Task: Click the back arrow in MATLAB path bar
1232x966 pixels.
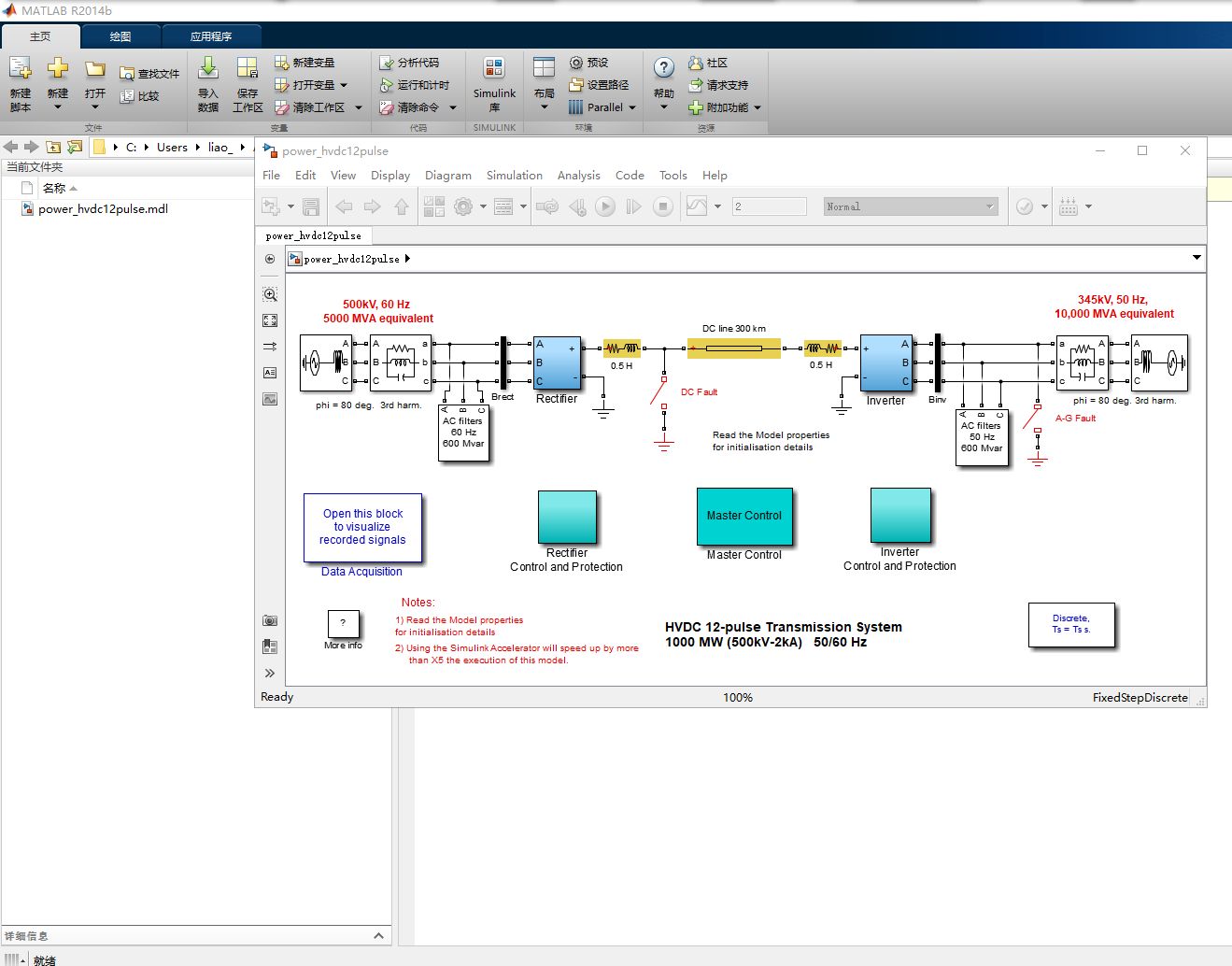Action: point(11,147)
